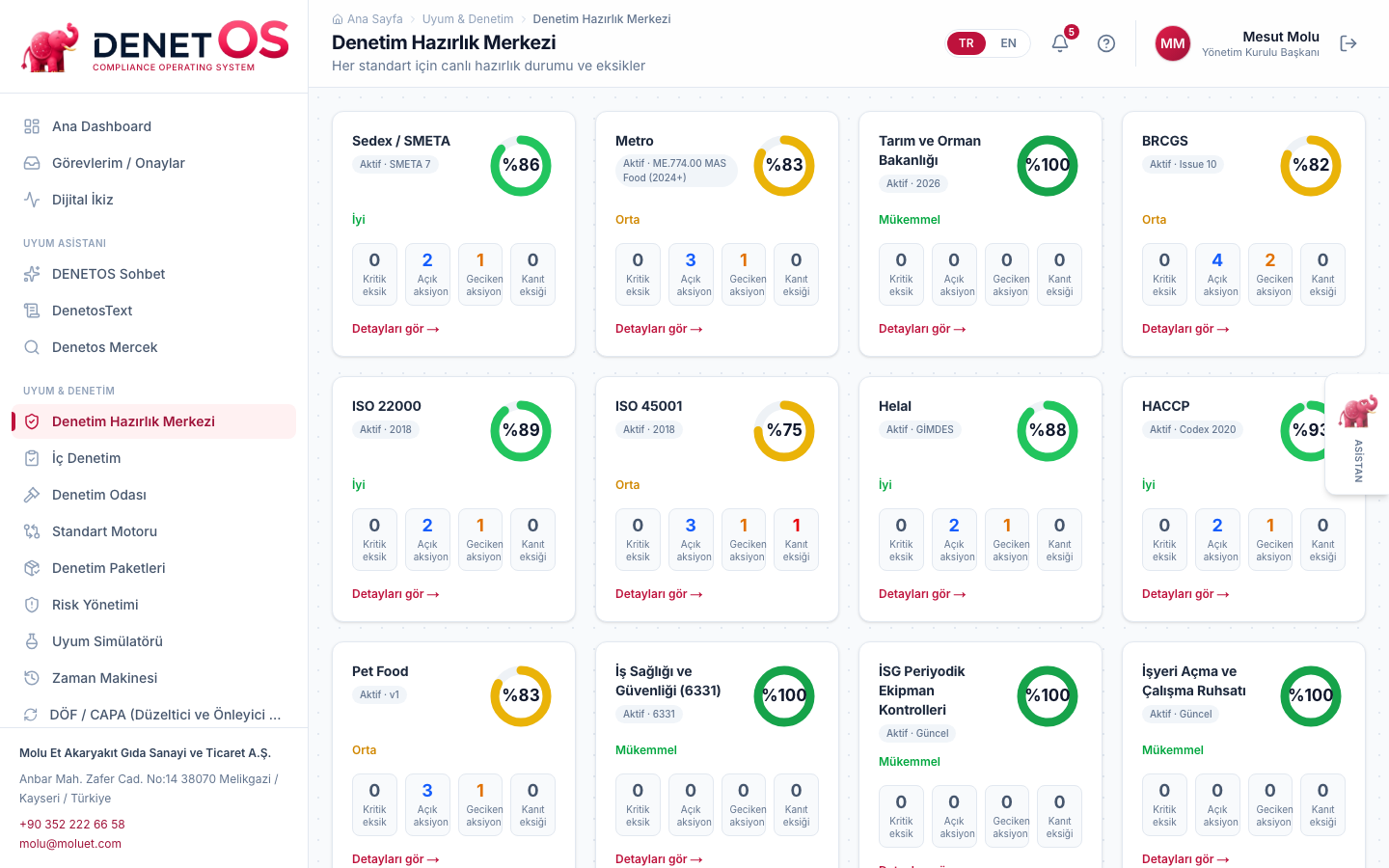The image size is (1389, 868).
Task: Click the Ana Sayfa breadcrumb
Action: coord(375,19)
